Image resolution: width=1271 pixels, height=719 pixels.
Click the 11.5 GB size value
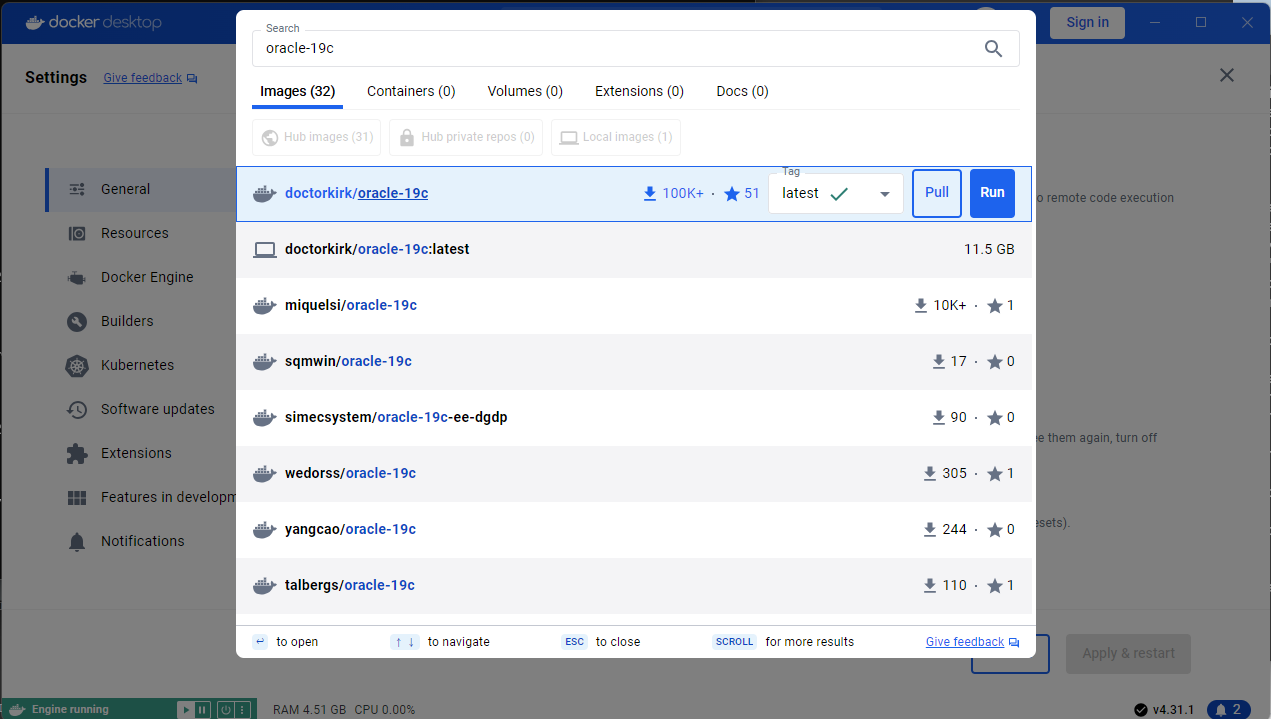pyautogui.click(x=989, y=249)
